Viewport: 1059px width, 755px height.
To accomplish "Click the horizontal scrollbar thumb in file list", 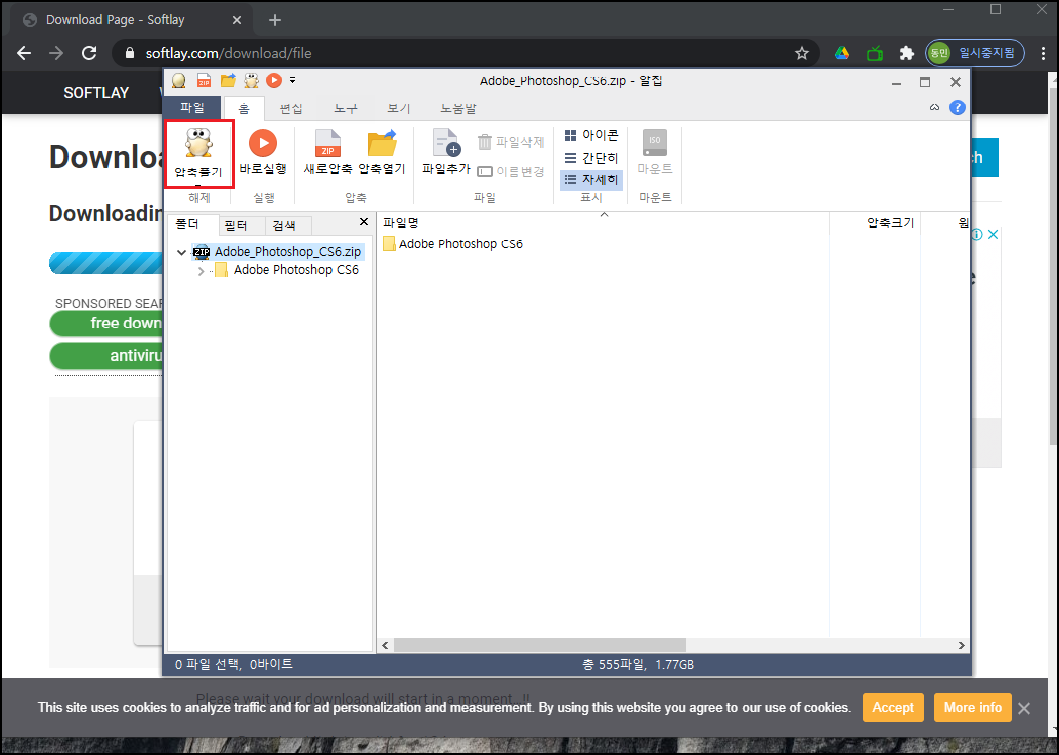I will (x=540, y=645).
